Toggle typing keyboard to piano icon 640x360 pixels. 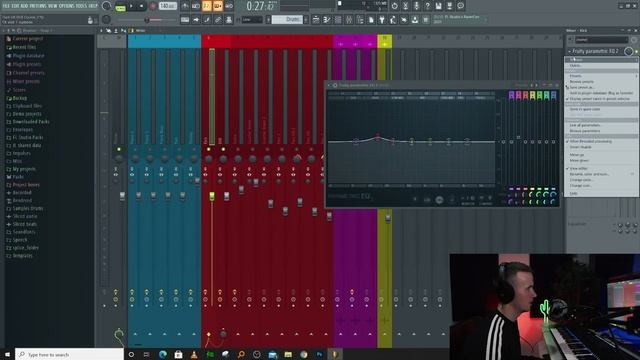(185, 20)
